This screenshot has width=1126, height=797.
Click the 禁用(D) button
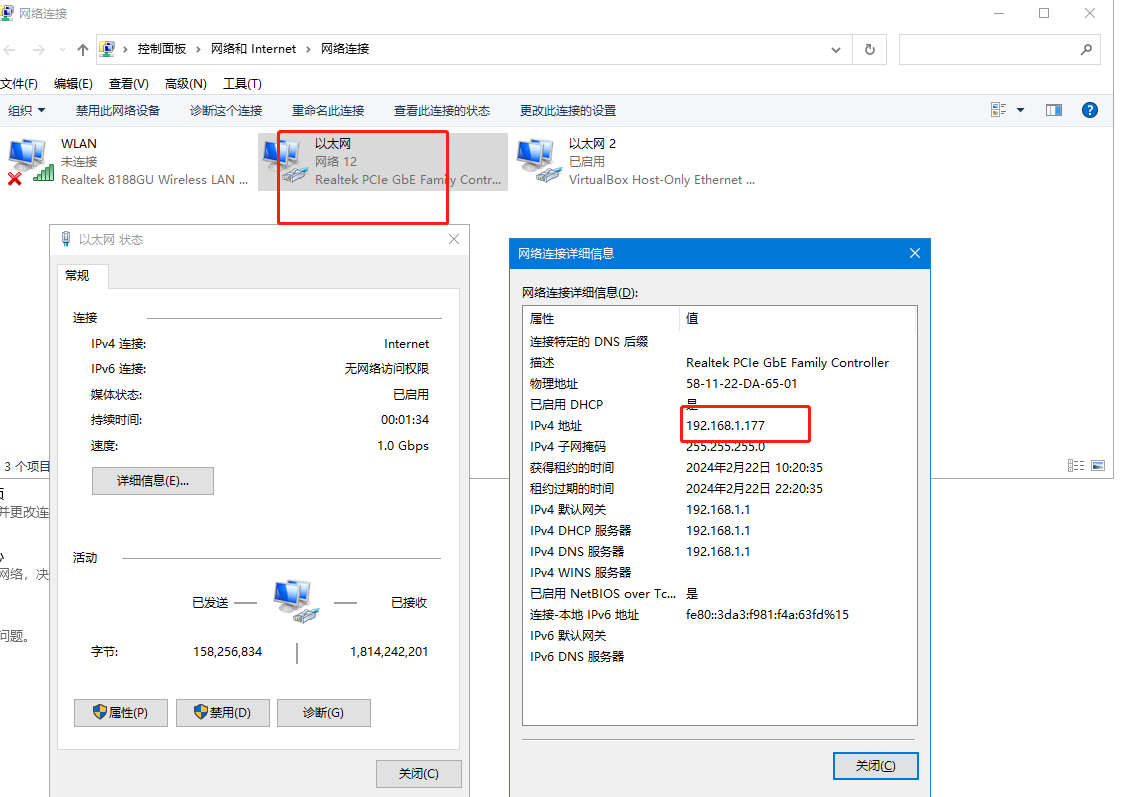point(221,712)
